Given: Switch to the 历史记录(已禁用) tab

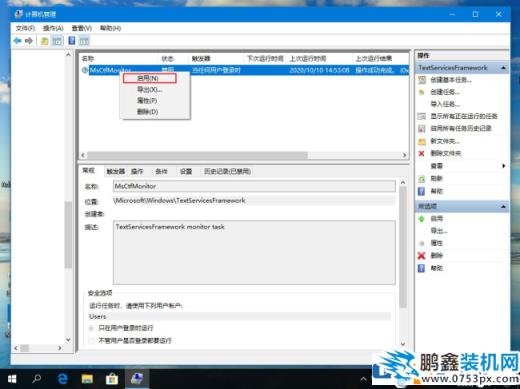Looking at the screenshot, I should pos(227,171).
